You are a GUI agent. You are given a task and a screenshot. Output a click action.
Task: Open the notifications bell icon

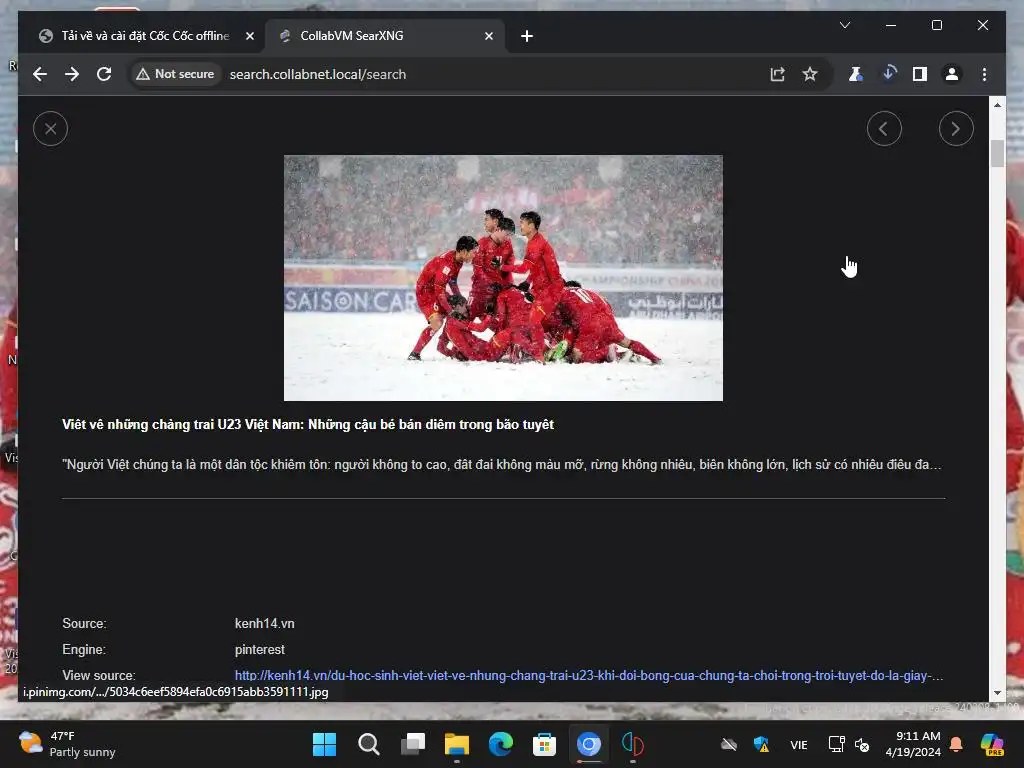click(956, 744)
